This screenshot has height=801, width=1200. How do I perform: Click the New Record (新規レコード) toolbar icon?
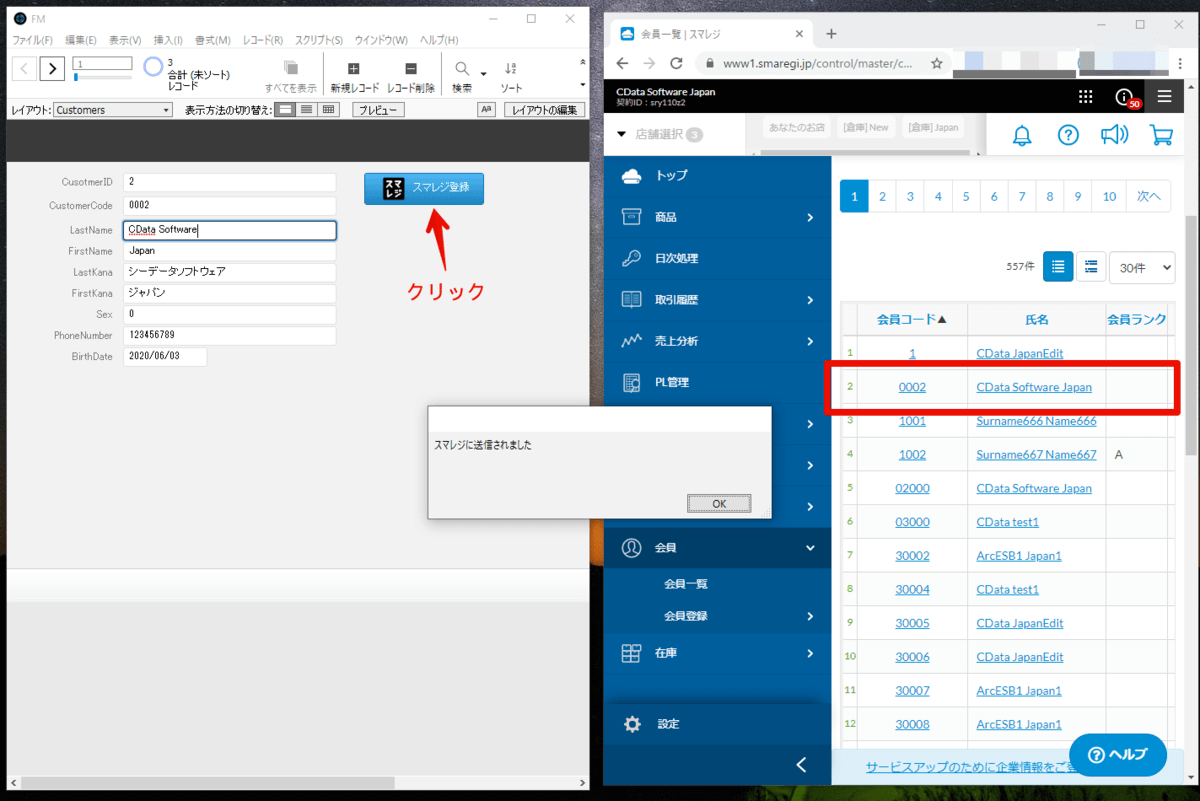click(x=354, y=69)
